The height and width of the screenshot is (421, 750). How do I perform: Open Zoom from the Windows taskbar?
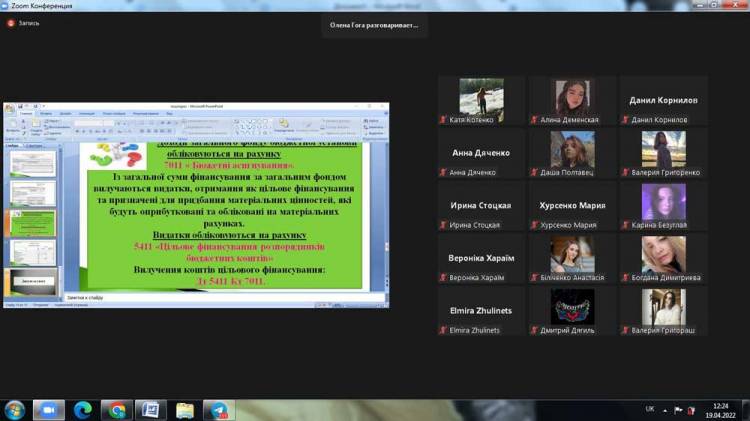(x=48, y=410)
